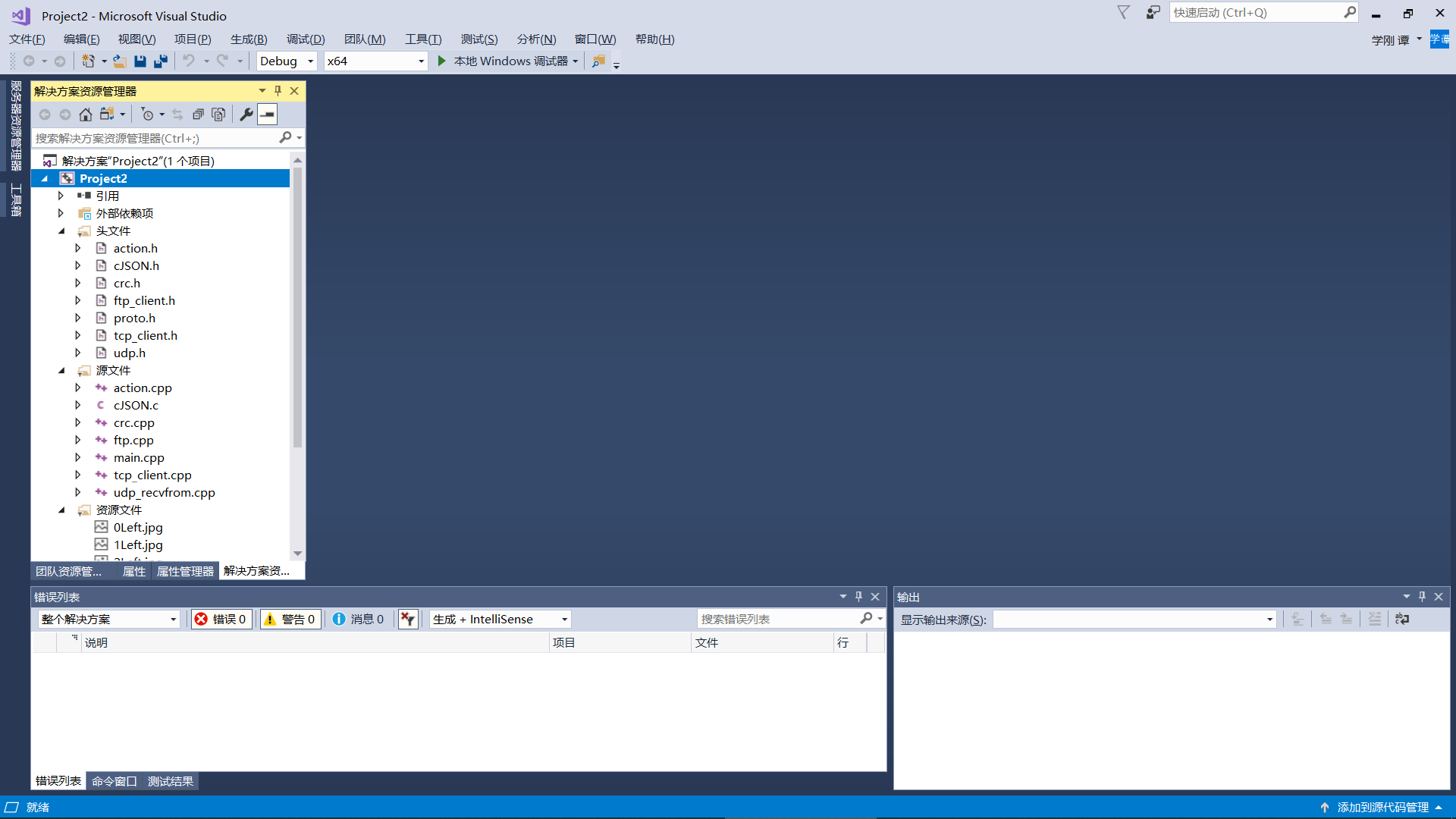Expand the main.cpp tree node
Image resolution: width=1456 pixels, height=819 pixels.
pos(78,458)
